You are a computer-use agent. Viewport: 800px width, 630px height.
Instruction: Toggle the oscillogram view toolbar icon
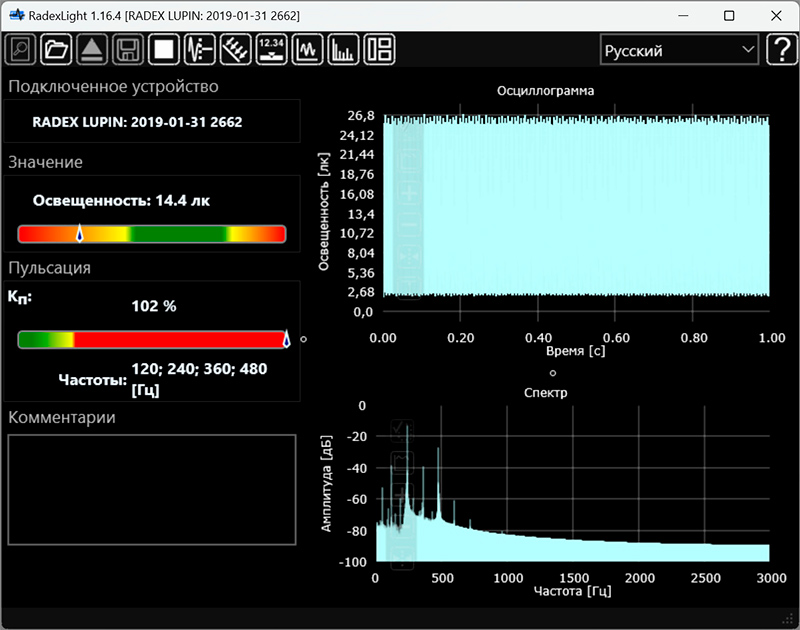307,49
